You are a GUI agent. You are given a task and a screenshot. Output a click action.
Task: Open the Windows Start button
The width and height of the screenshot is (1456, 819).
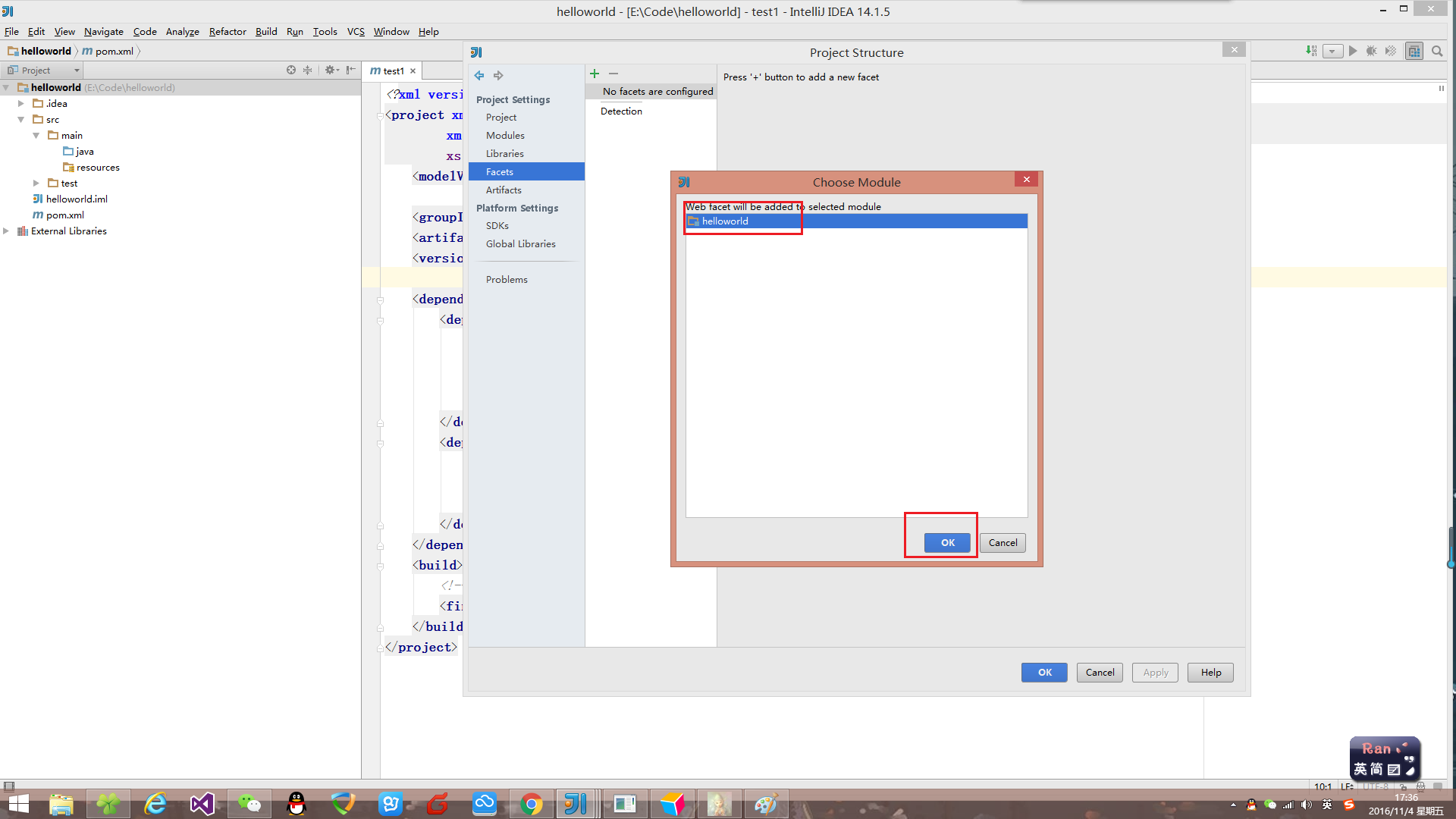point(18,804)
